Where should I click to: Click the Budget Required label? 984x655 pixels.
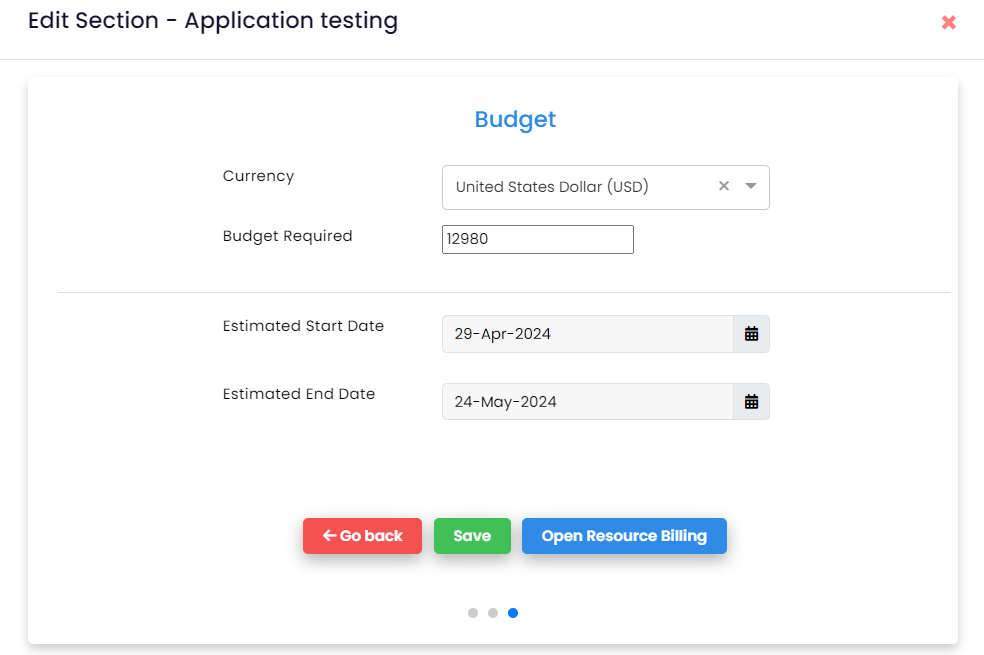click(287, 236)
